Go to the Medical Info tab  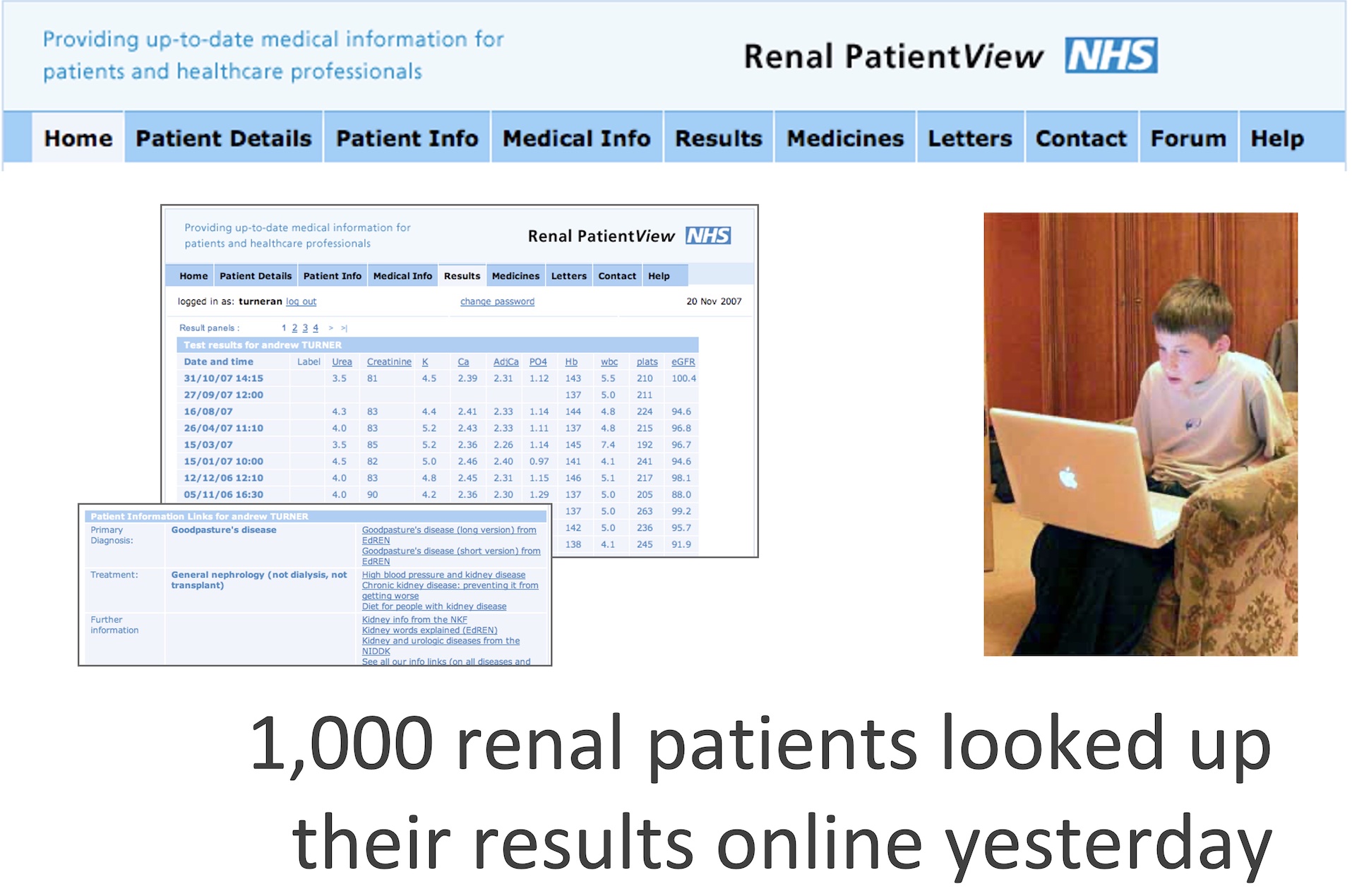click(576, 138)
